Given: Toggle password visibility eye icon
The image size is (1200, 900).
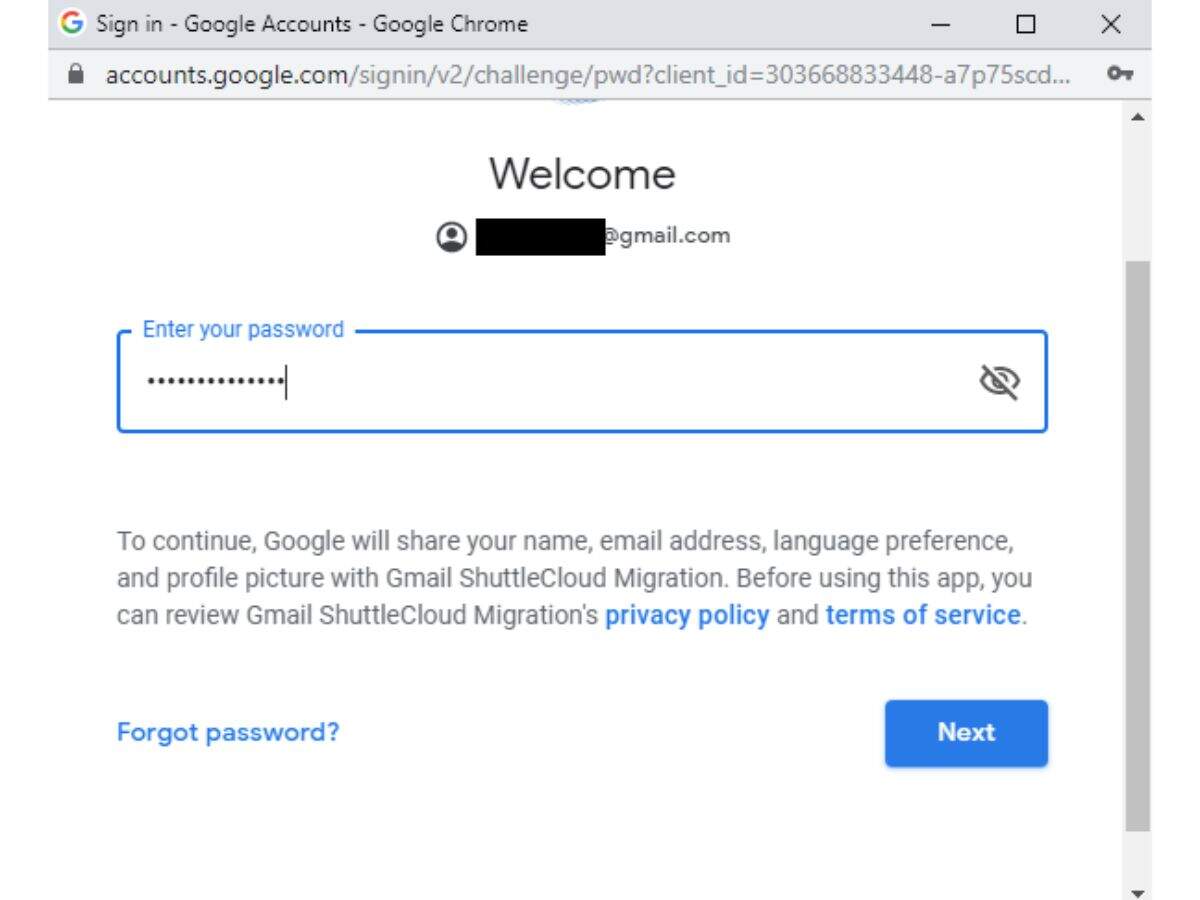Looking at the screenshot, I should 999,382.
